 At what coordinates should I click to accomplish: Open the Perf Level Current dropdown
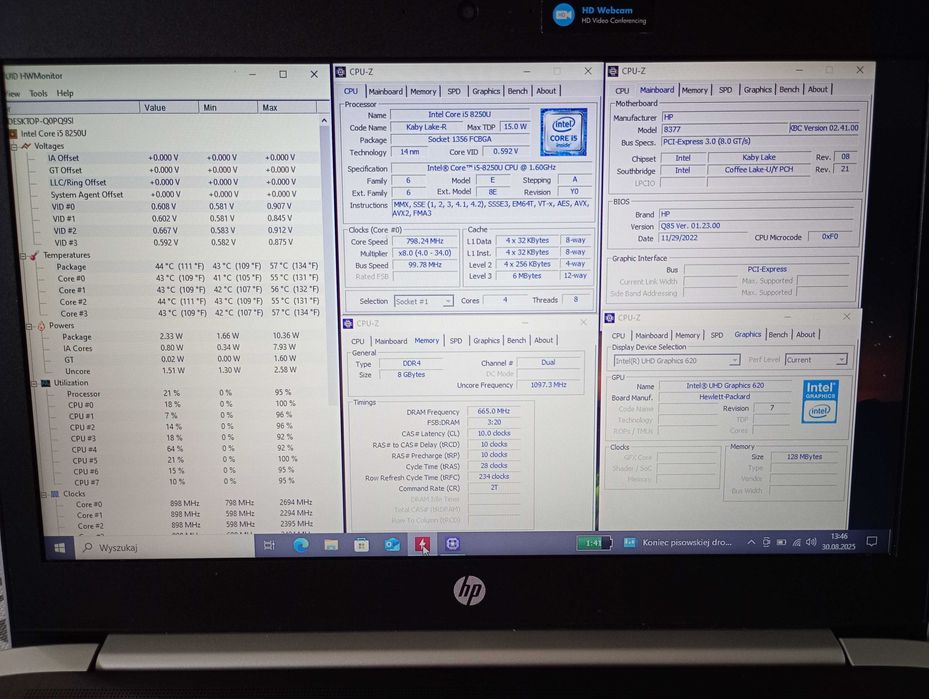pyautogui.click(x=816, y=360)
